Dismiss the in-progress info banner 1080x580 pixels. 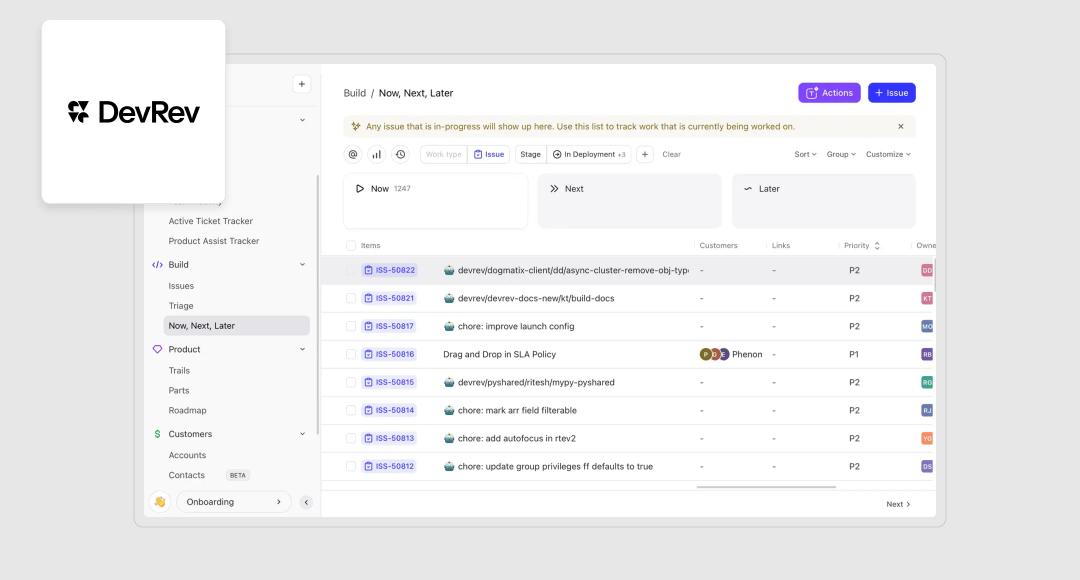900,127
